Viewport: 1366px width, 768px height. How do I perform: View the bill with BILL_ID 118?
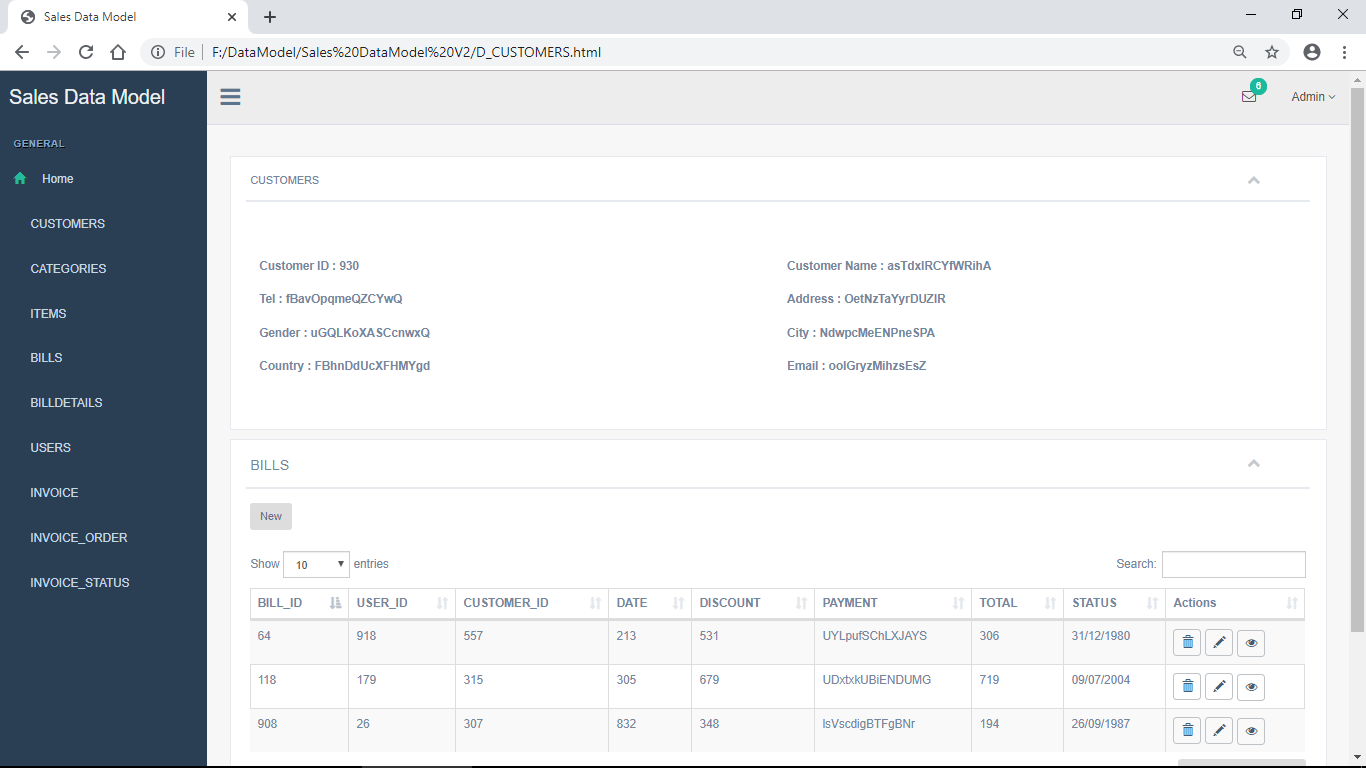(x=1251, y=686)
